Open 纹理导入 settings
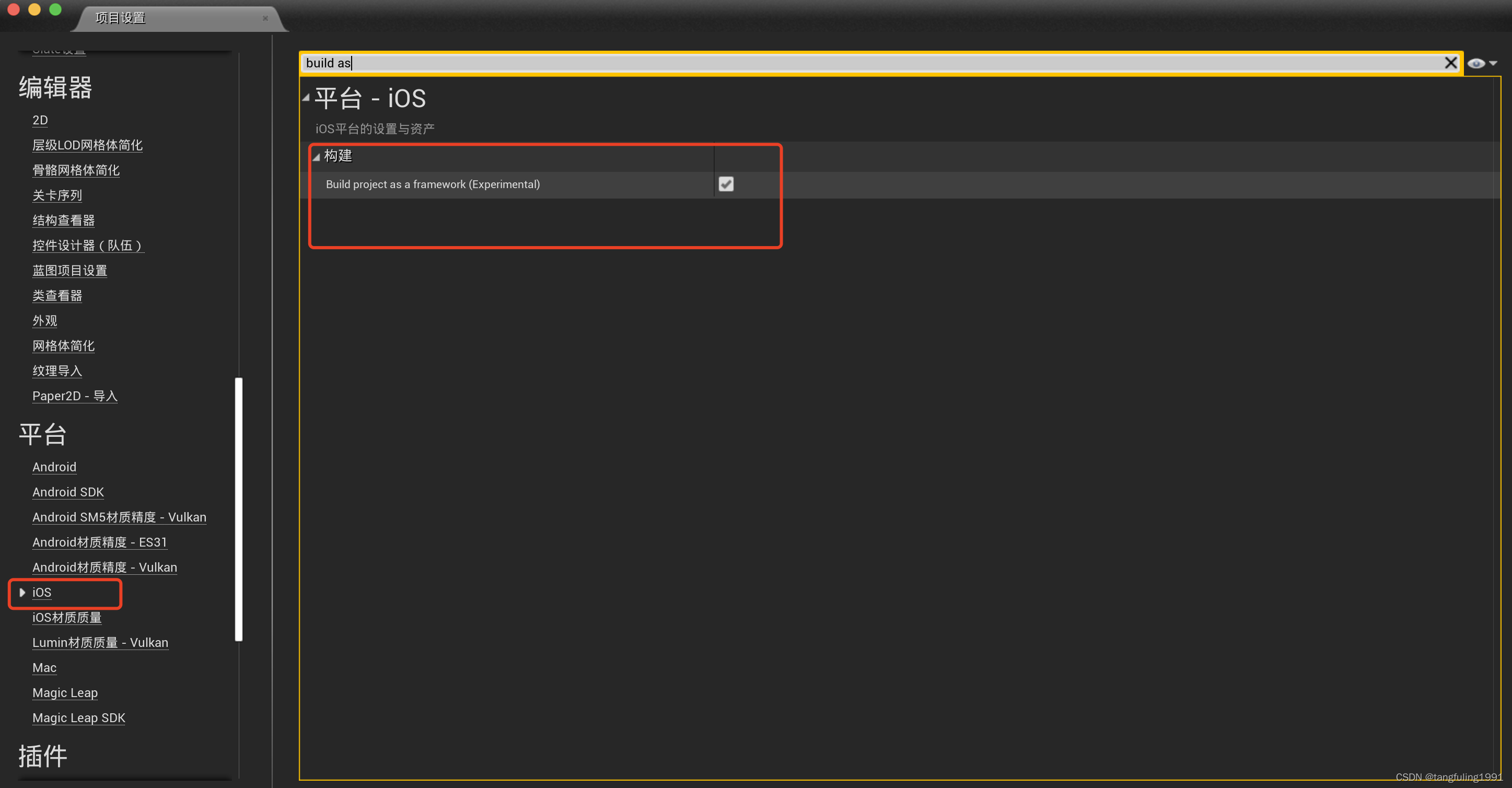This screenshot has height=788, width=1512. click(x=57, y=371)
